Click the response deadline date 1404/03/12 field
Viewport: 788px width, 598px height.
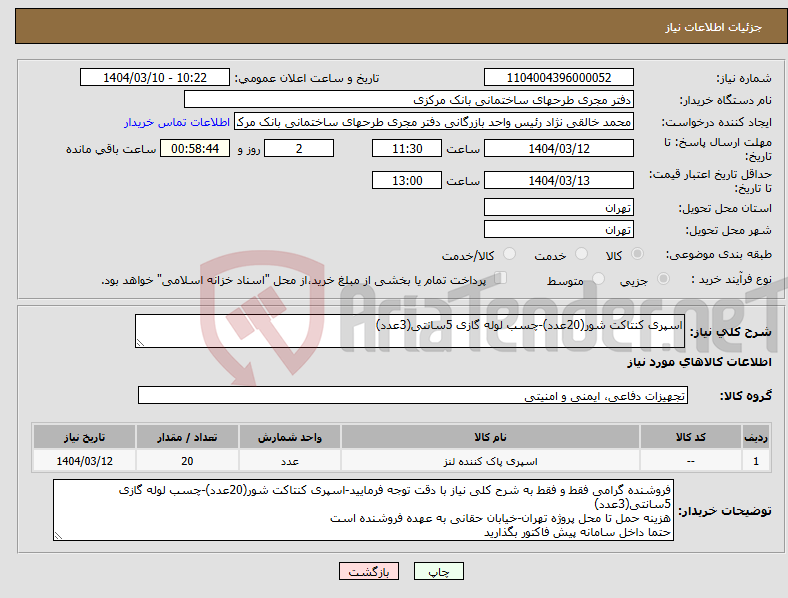[x=558, y=148]
